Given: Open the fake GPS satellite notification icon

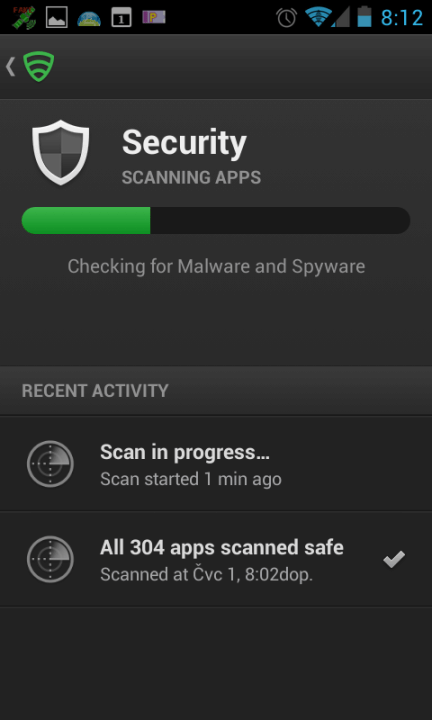Looking at the screenshot, I should click(24, 17).
